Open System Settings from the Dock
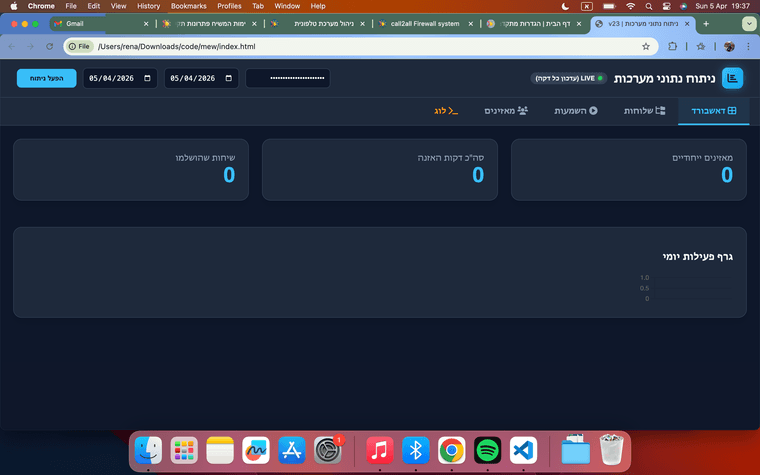The image size is (760, 475). (x=328, y=450)
